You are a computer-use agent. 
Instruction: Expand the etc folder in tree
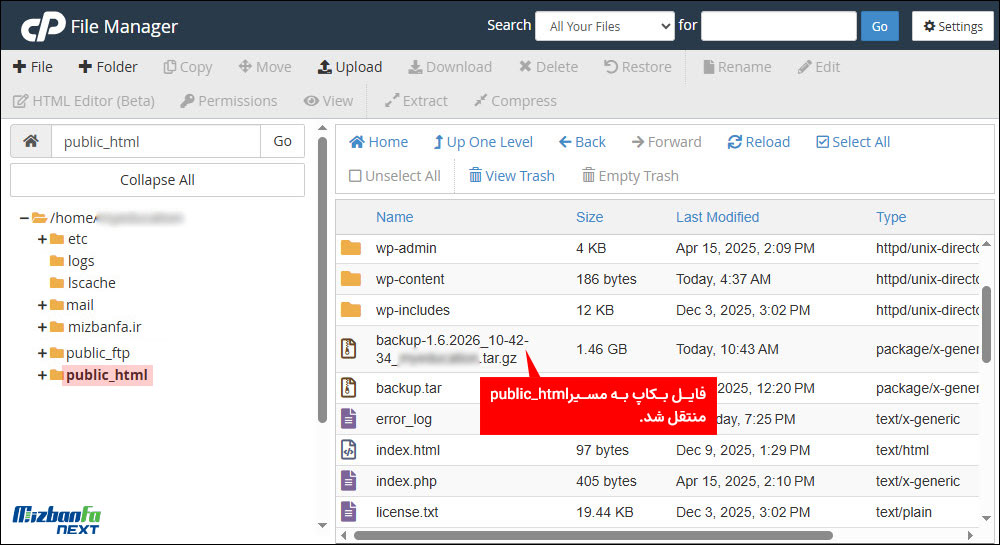coord(42,239)
